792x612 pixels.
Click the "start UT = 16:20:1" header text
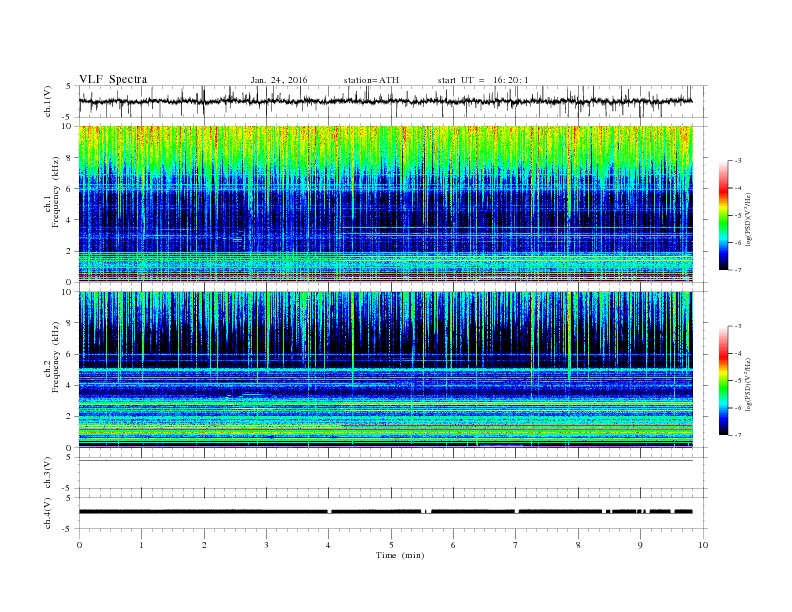pos(483,80)
